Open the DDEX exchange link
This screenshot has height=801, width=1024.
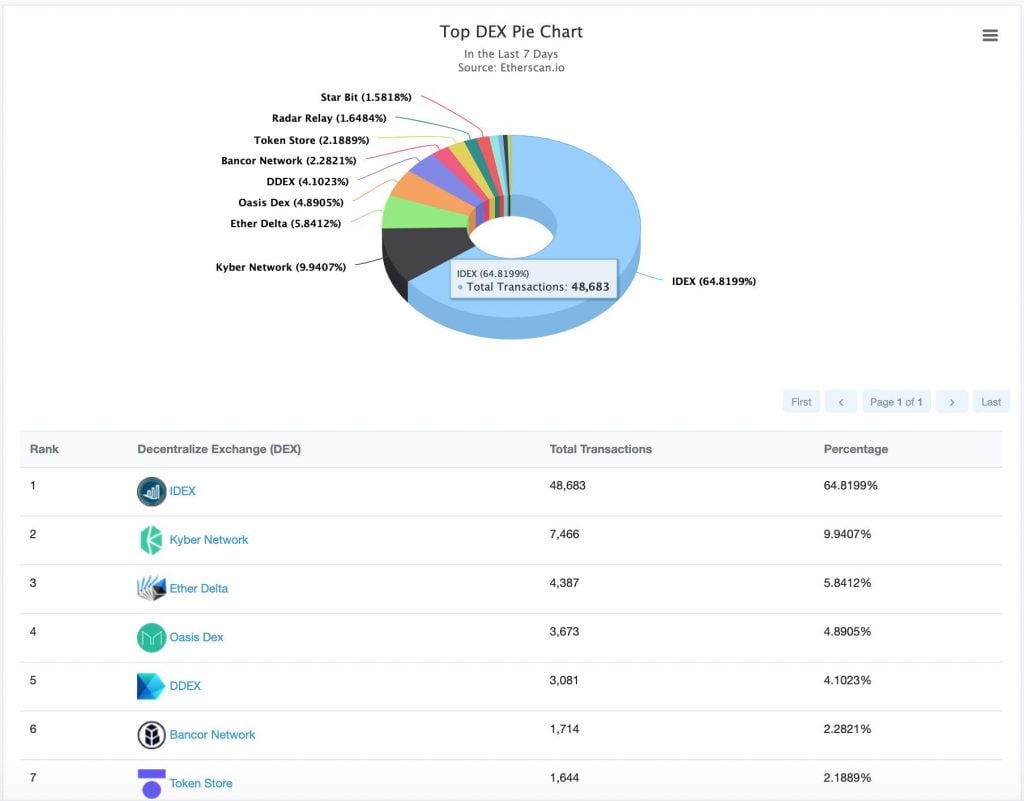tap(185, 685)
